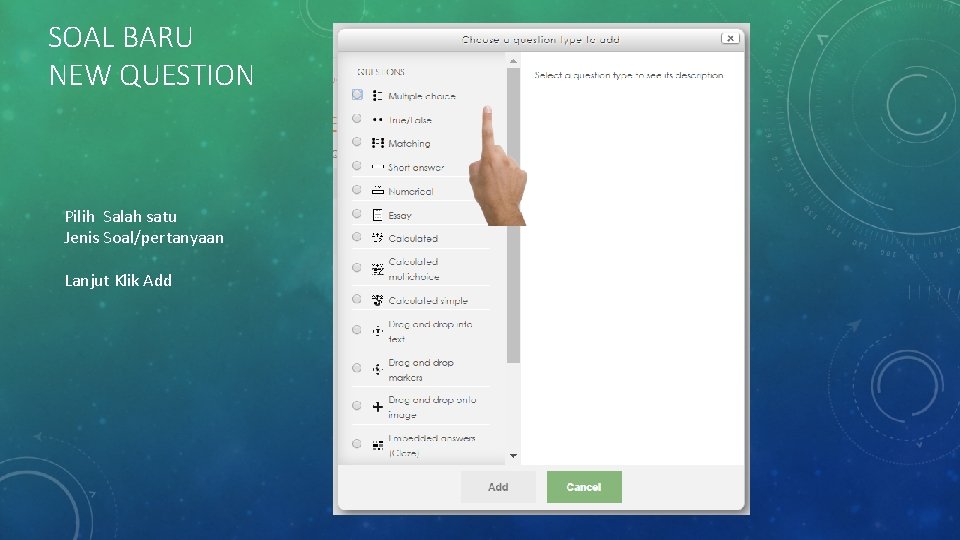Select Drag and drop into text radio
The image size is (960, 540).
pos(357,330)
